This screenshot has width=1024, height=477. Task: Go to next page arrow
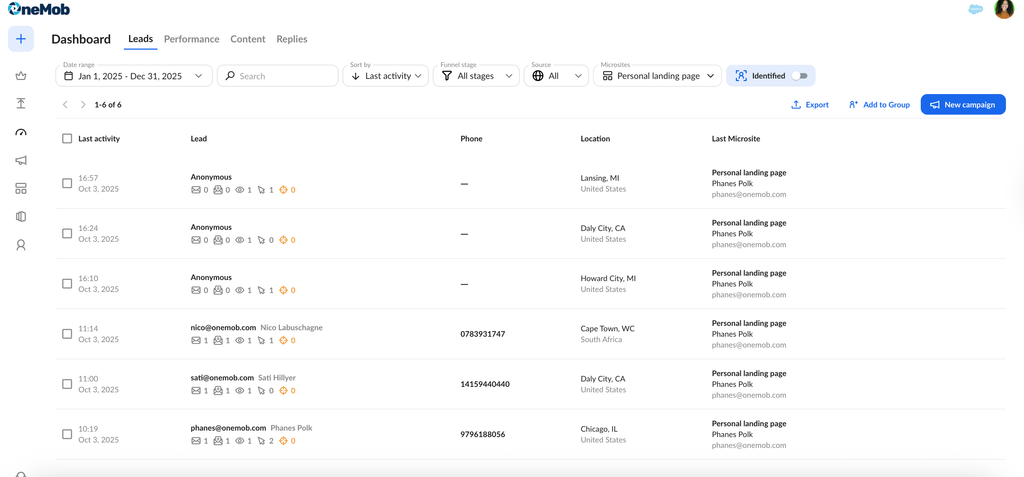(x=83, y=105)
